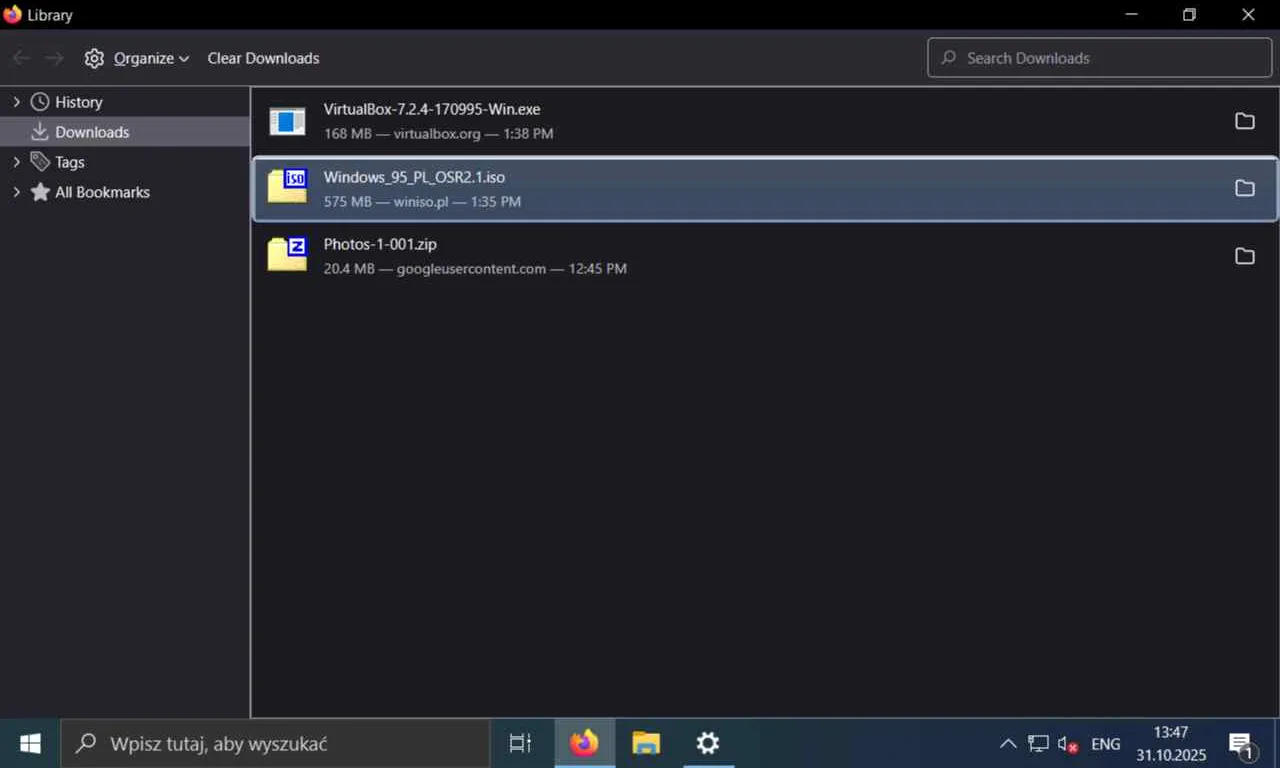Focus the Search Downloads field
The image size is (1280, 768).
click(1099, 58)
